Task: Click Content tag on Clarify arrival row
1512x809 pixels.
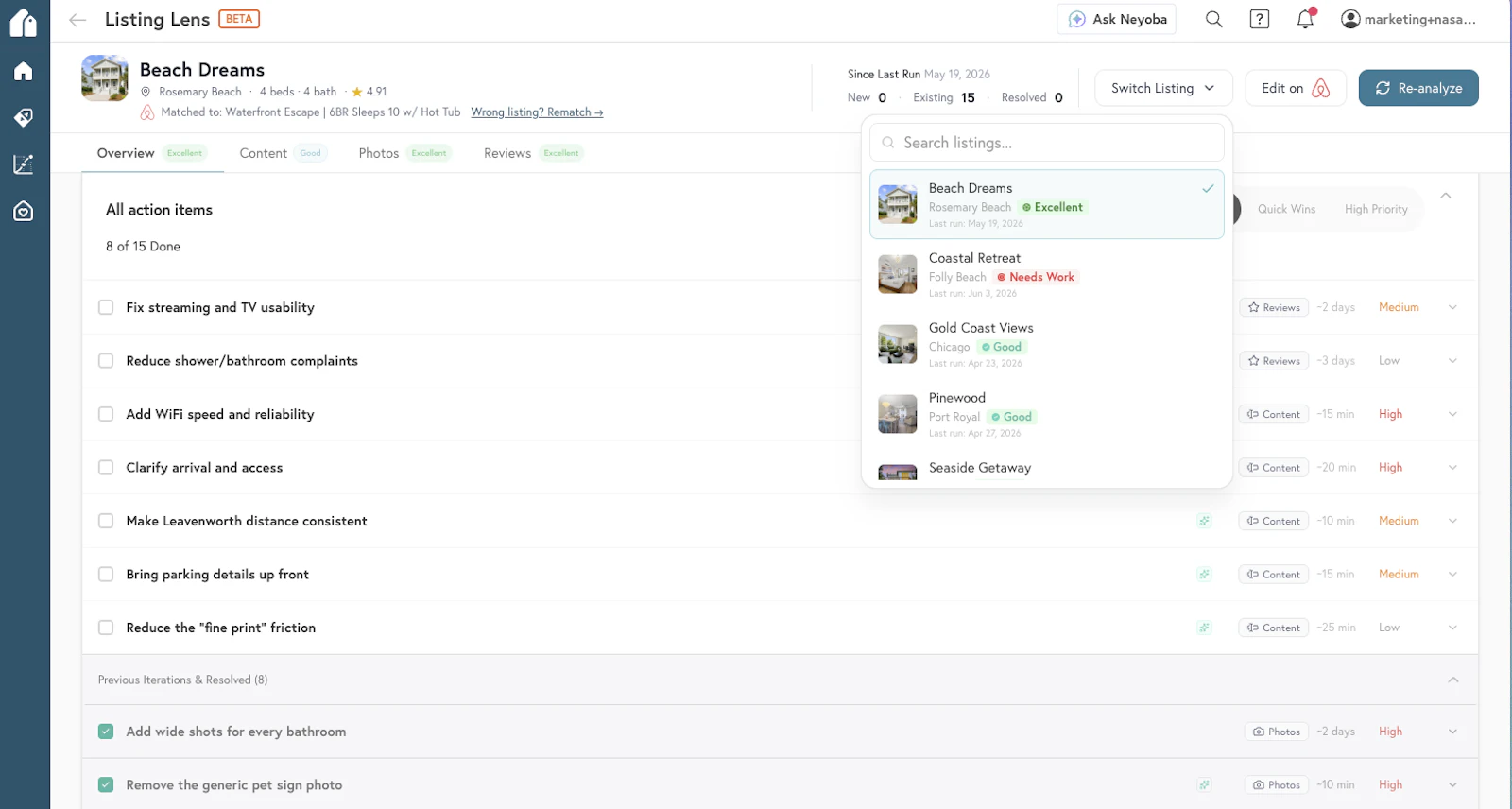Action: [x=1274, y=468]
